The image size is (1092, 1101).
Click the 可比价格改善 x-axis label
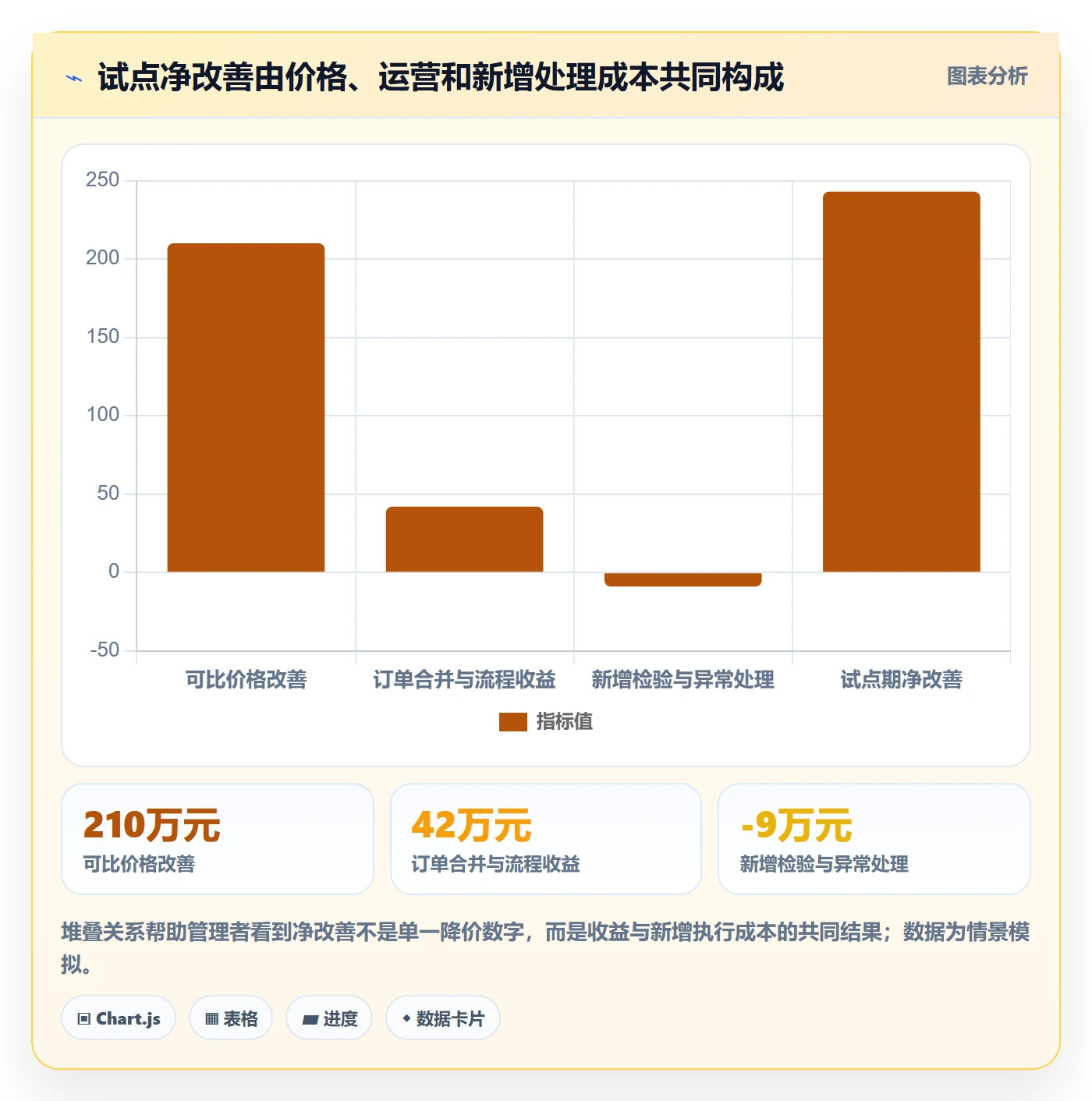[x=246, y=680]
